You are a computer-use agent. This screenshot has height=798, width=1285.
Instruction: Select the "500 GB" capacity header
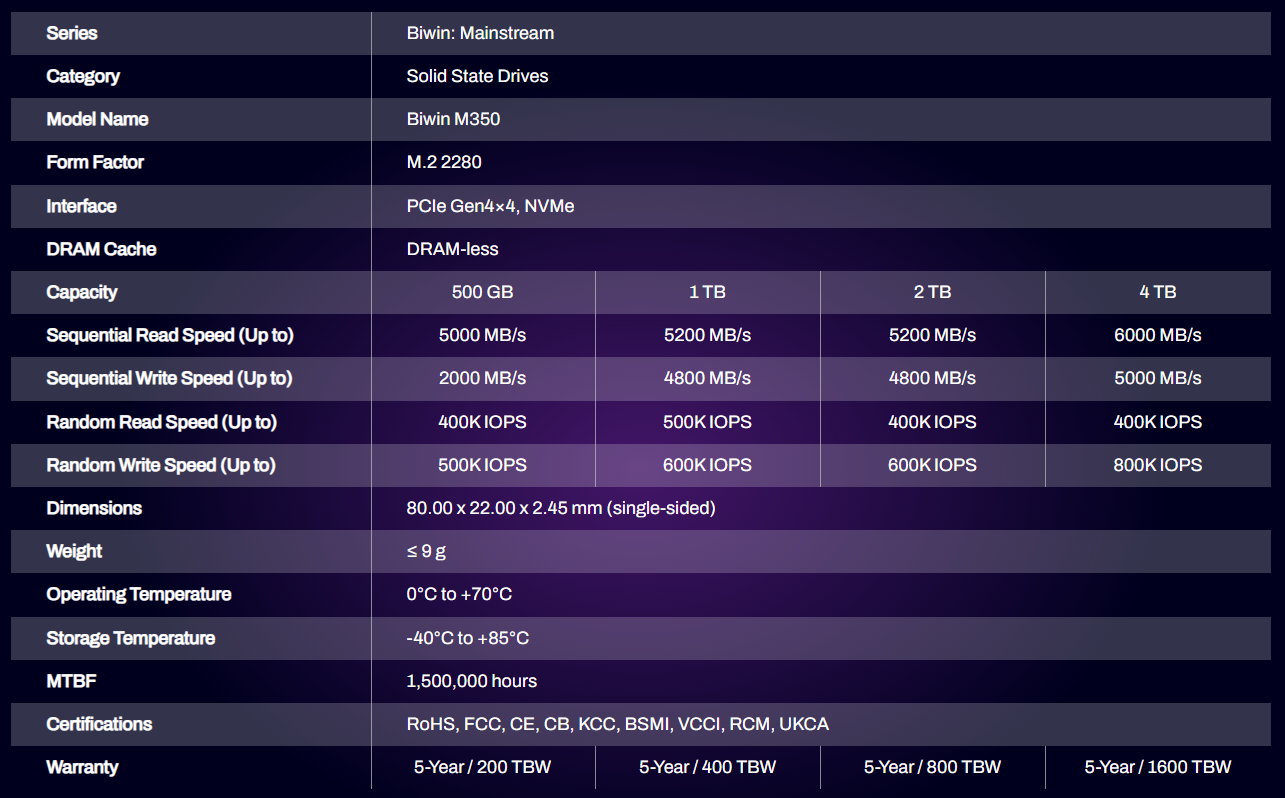pyautogui.click(x=483, y=292)
